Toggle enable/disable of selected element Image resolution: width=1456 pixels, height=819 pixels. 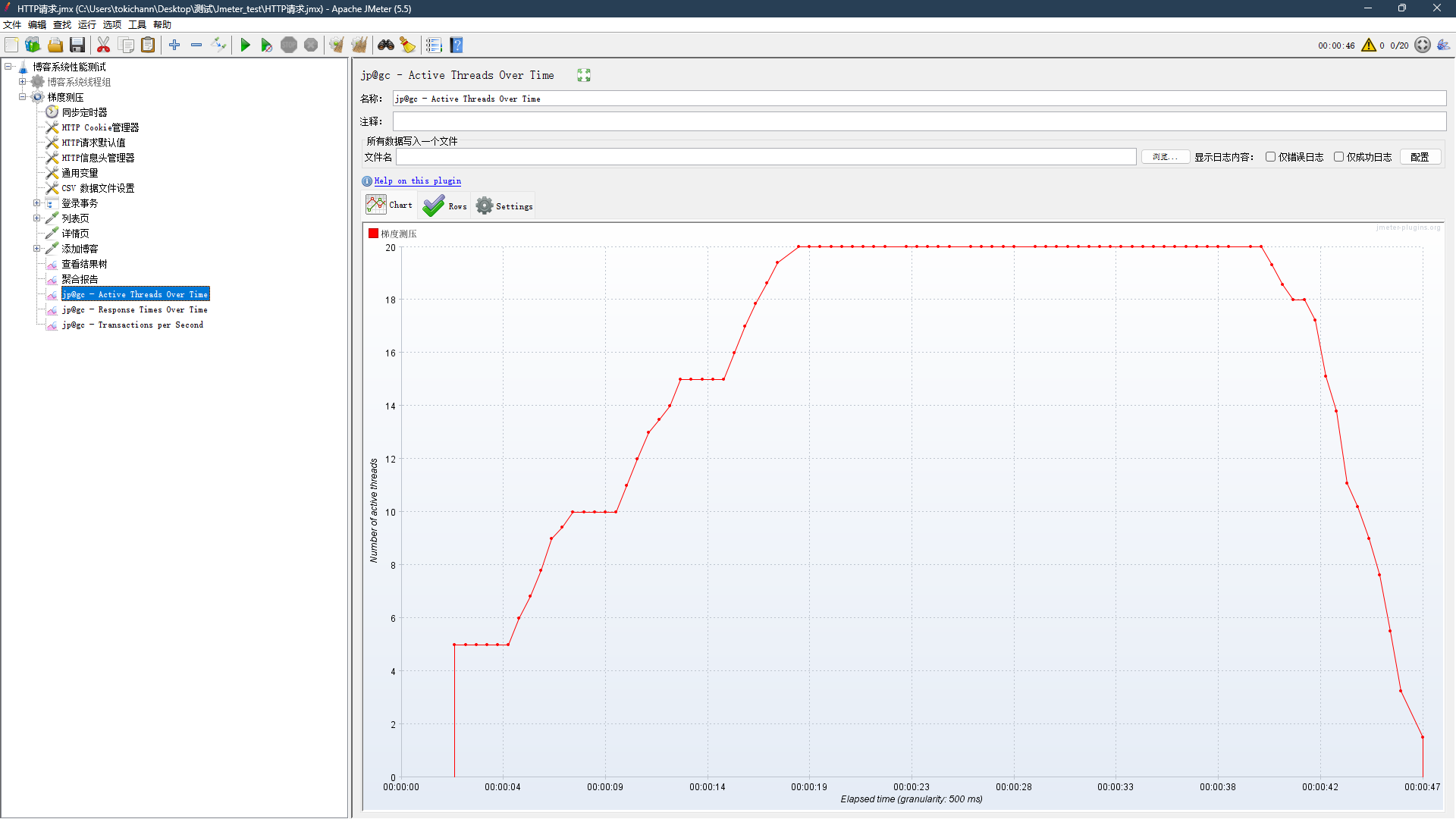(x=218, y=45)
